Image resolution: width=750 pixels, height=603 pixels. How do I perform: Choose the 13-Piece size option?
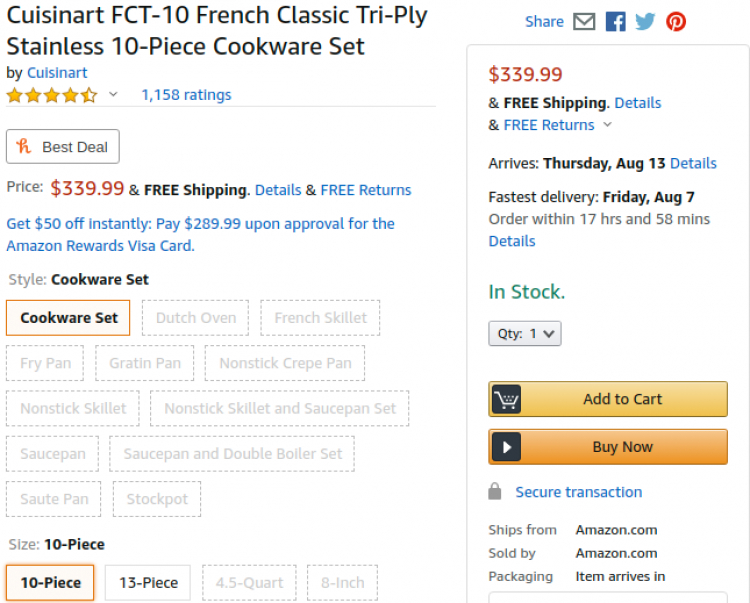coord(148,582)
